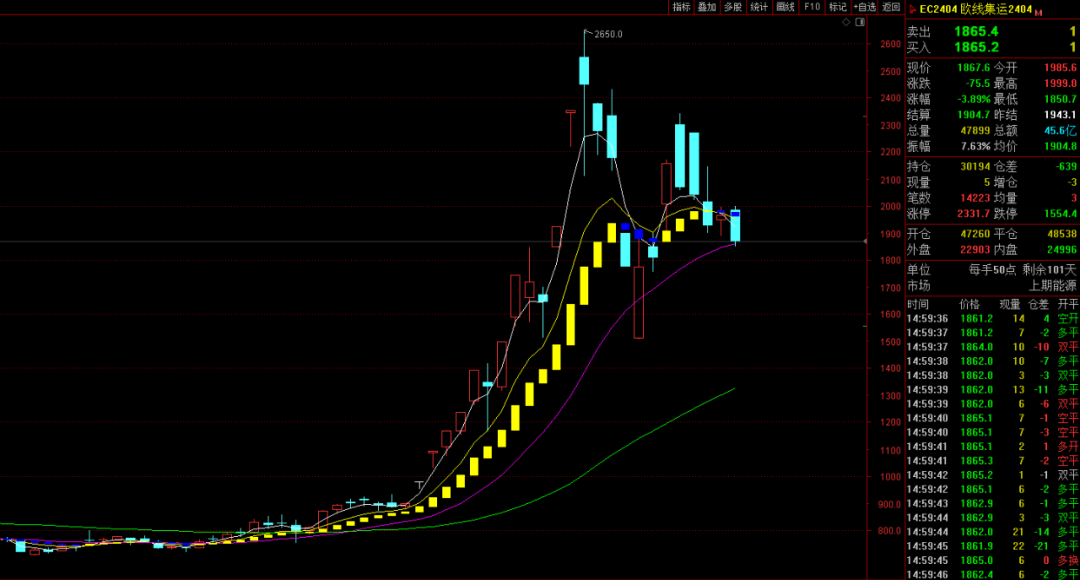Click the 现价 value 1867.6
Image resolution: width=1080 pixels, height=580 pixels.
pos(973,68)
